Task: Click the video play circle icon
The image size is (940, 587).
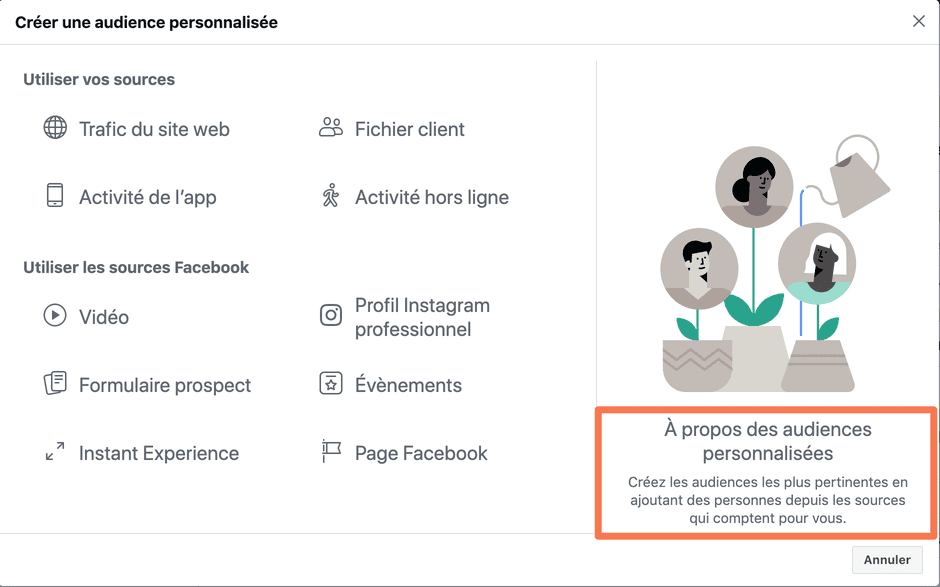Action: click(x=55, y=316)
